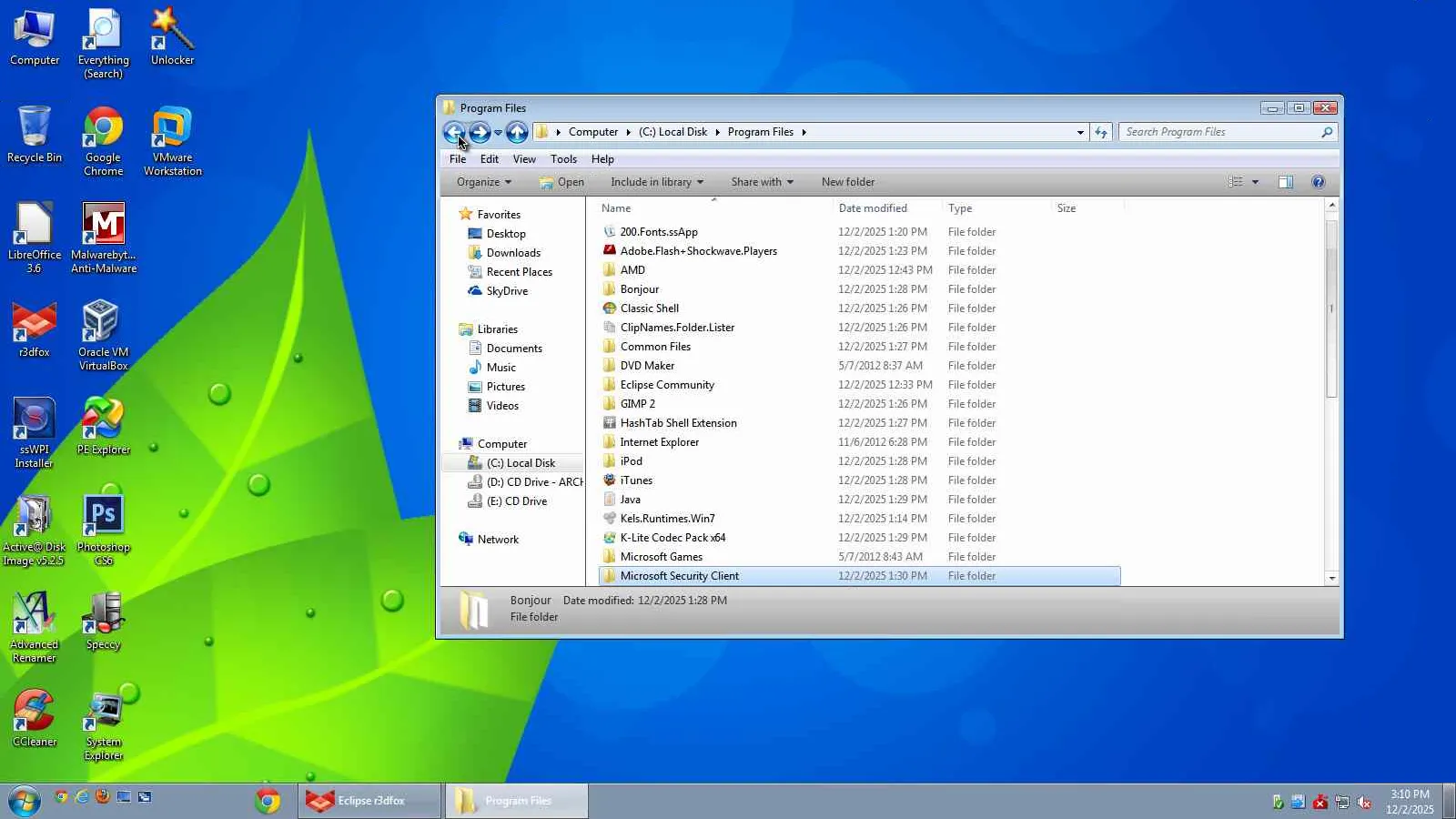Create a New folder

click(848, 182)
